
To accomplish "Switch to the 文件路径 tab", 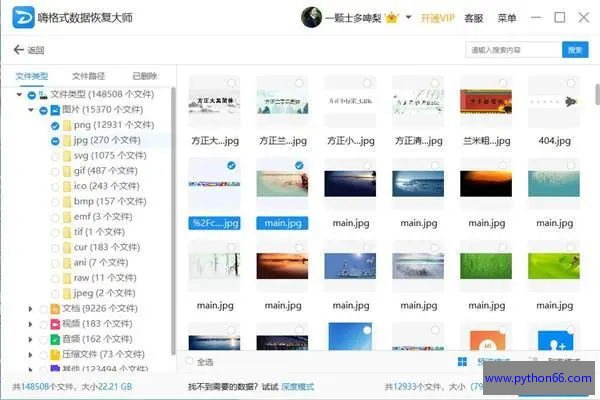I will click(x=88, y=76).
